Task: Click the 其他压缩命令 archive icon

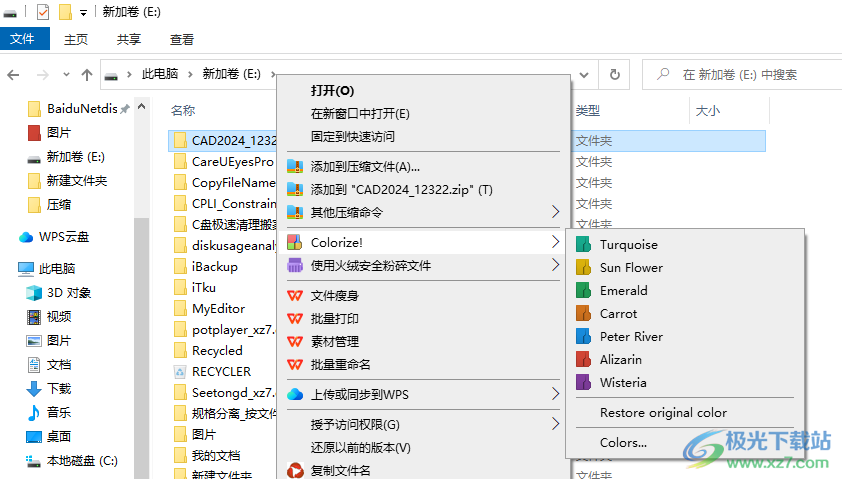Action: click(x=294, y=212)
